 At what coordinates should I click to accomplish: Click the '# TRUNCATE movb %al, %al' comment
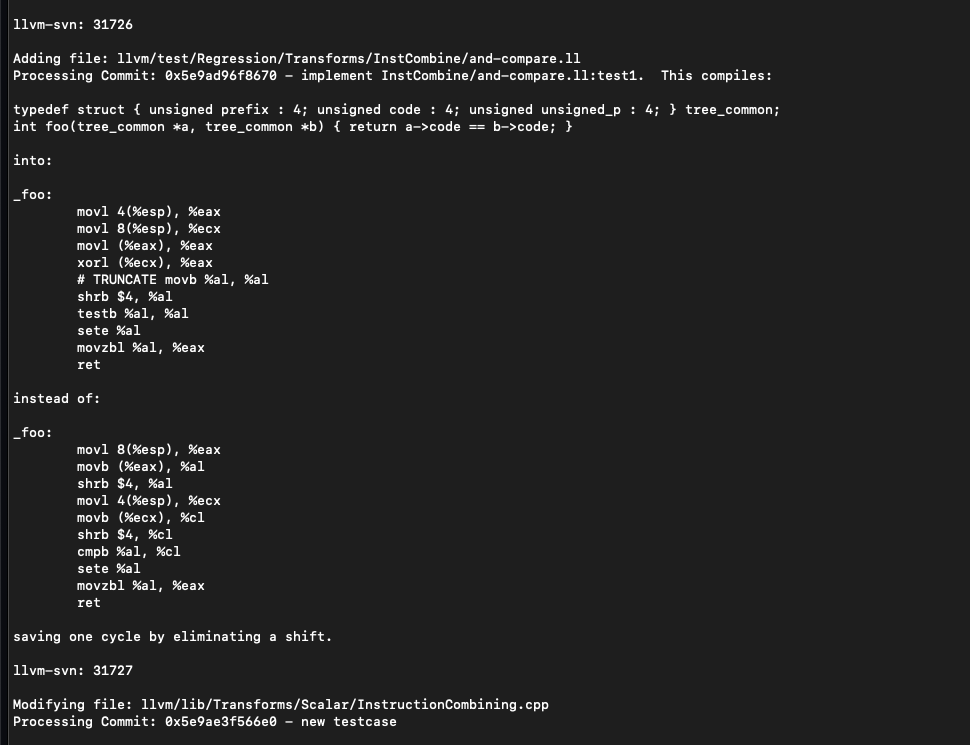tap(173, 280)
